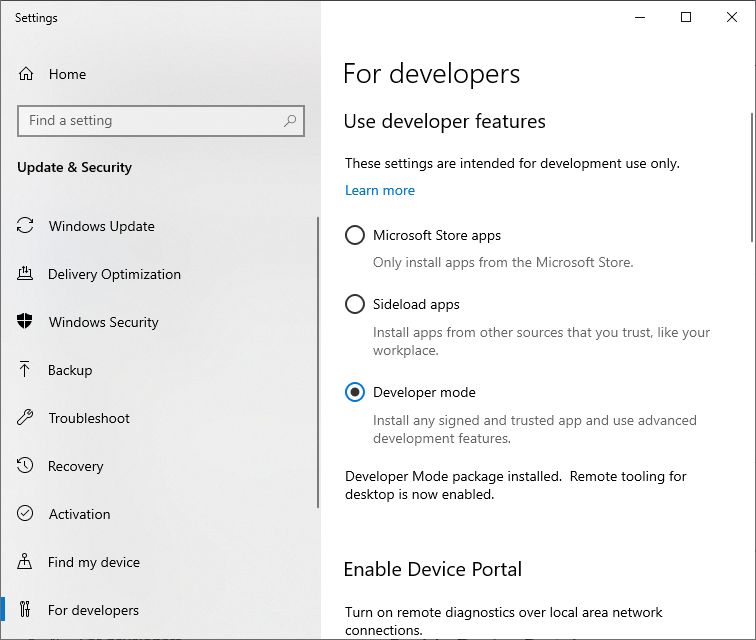Select the Sideload apps radio button
This screenshot has height=640, width=756.
(x=355, y=304)
